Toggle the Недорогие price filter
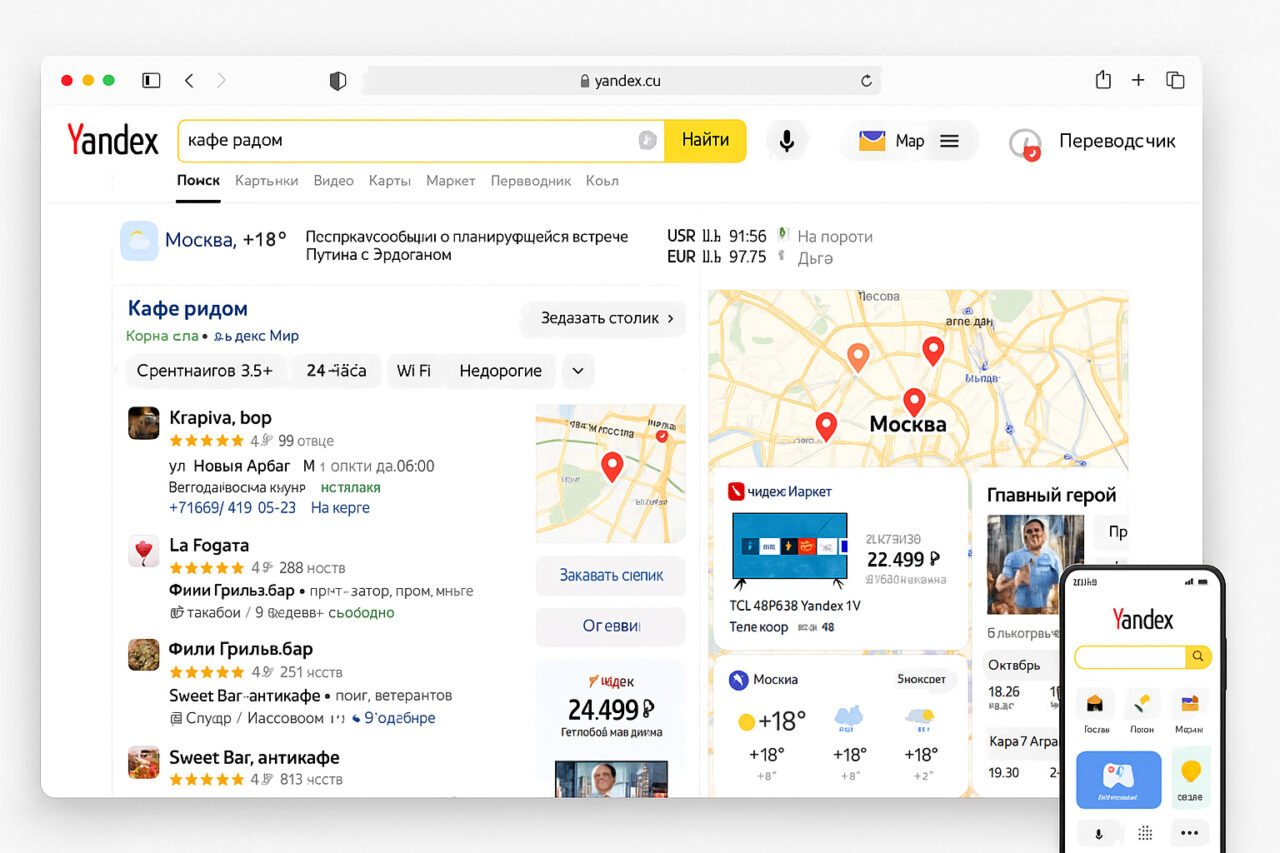 pyautogui.click(x=500, y=370)
